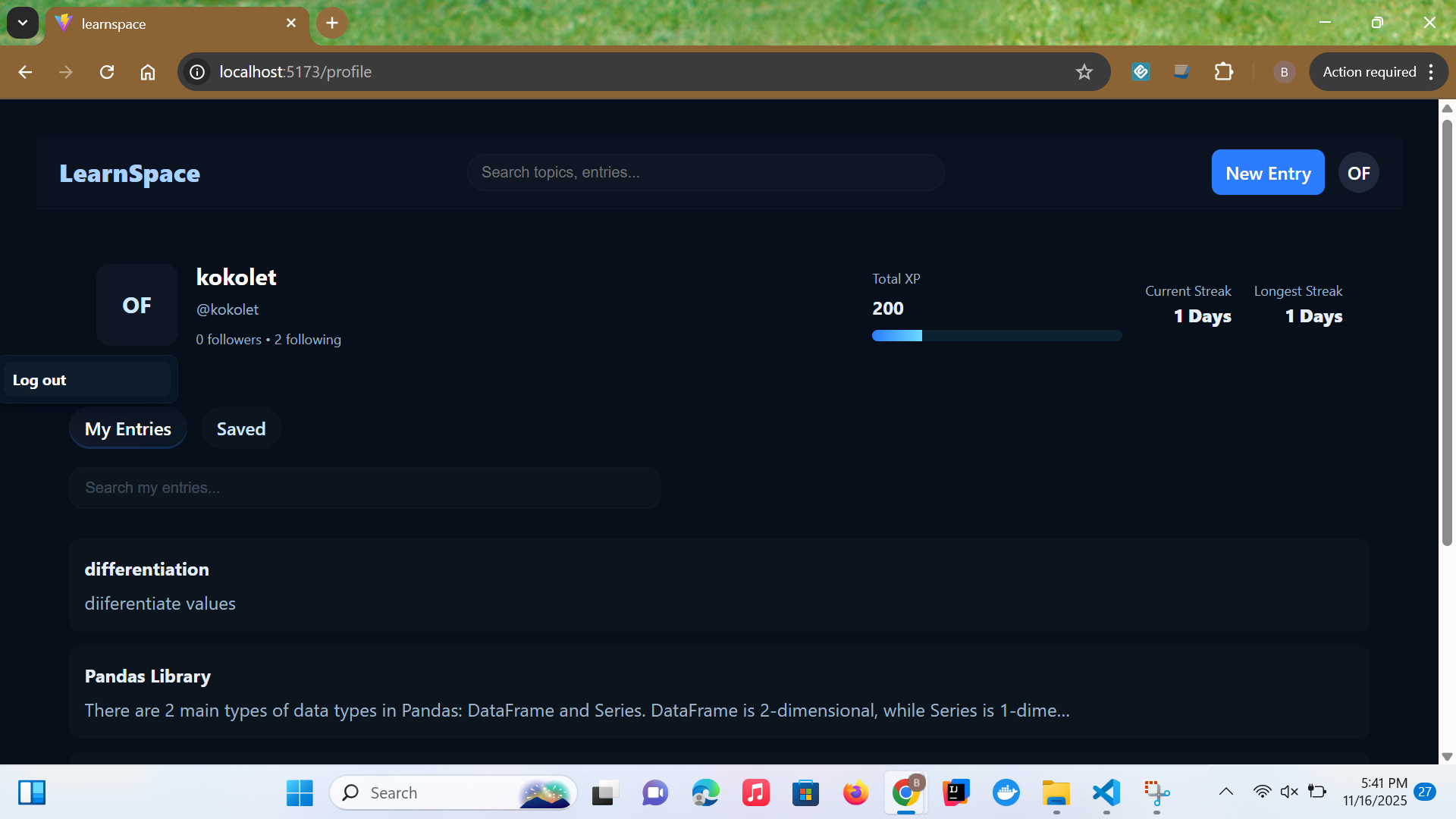The height and width of the screenshot is (819, 1456).
Task: Click the New Entry button
Action: pyautogui.click(x=1267, y=173)
